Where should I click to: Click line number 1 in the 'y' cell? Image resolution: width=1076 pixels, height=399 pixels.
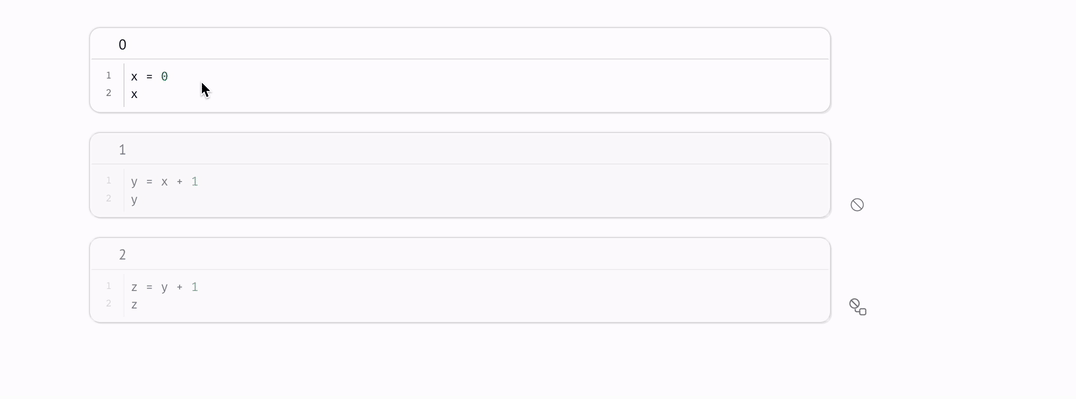108,181
